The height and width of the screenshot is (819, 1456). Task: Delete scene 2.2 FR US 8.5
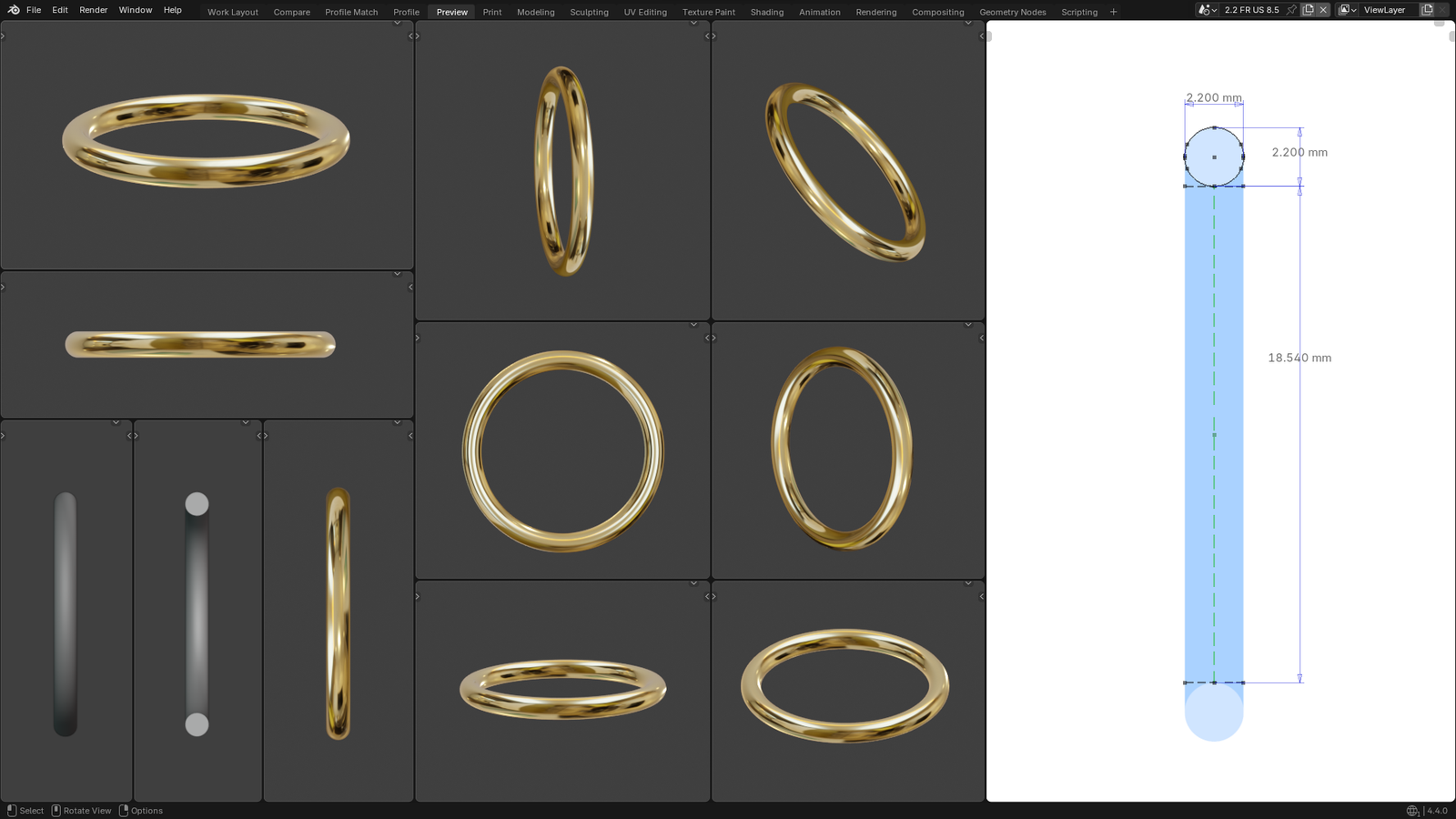tap(1323, 10)
